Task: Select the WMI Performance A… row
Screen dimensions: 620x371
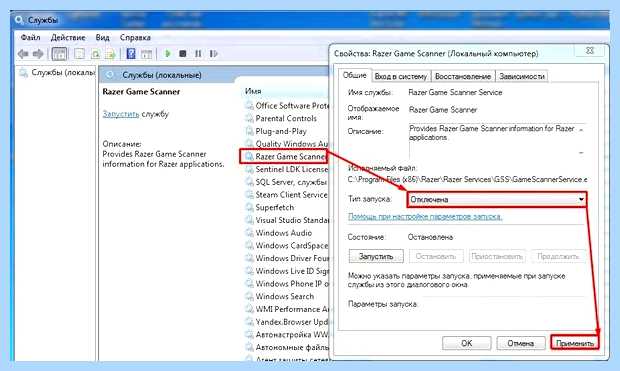Action: [x=286, y=309]
